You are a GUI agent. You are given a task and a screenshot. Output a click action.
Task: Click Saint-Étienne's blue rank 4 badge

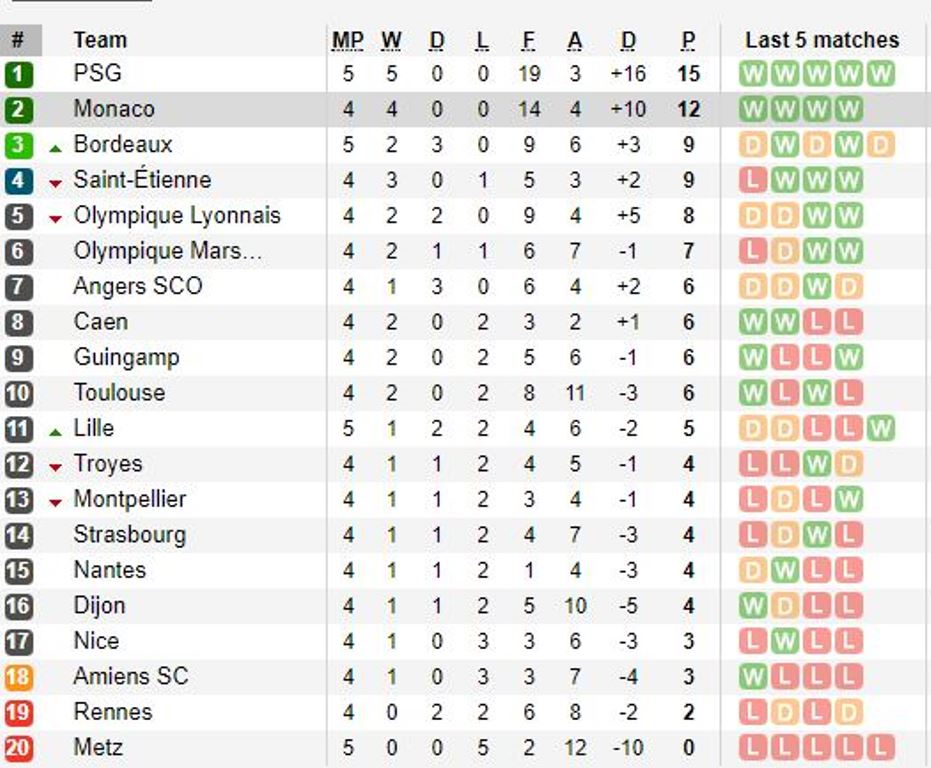(x=19, y=181)
